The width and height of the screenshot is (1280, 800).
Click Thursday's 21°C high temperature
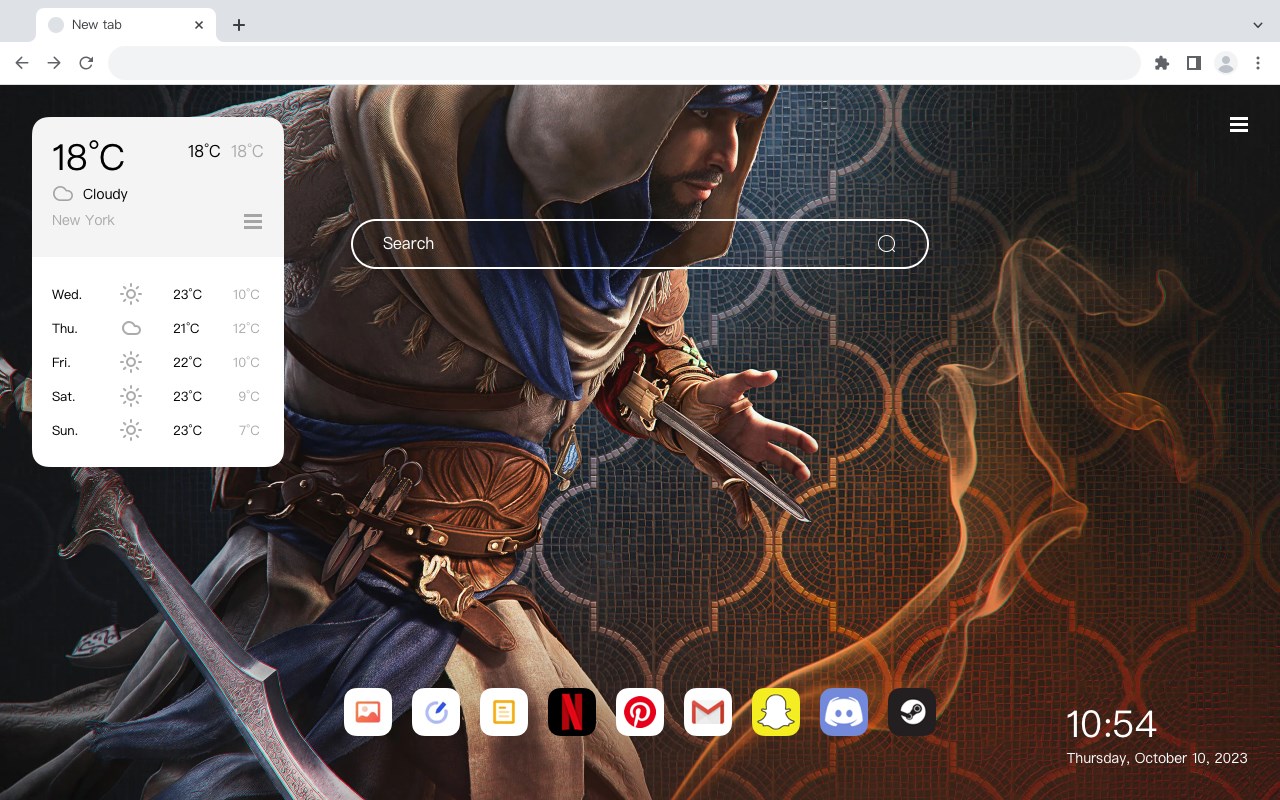pyautogui.click(x=186, y=328)
